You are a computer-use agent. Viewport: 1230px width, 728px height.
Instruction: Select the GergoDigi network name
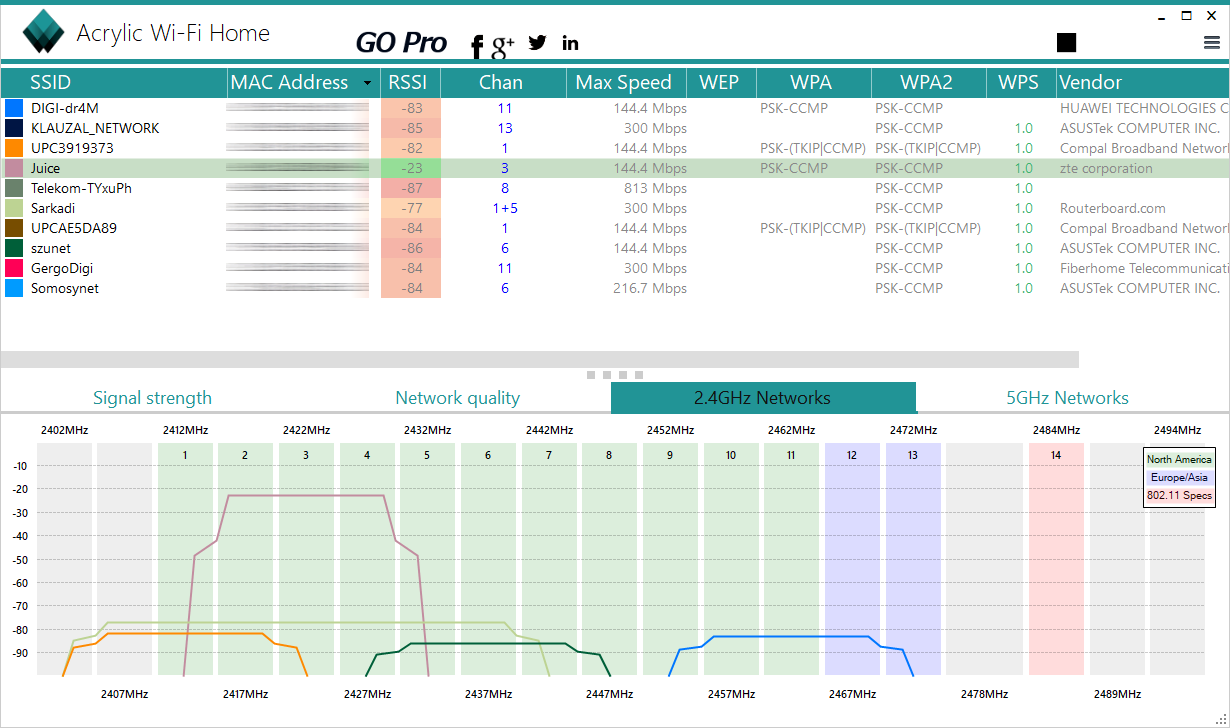[62, 268]
